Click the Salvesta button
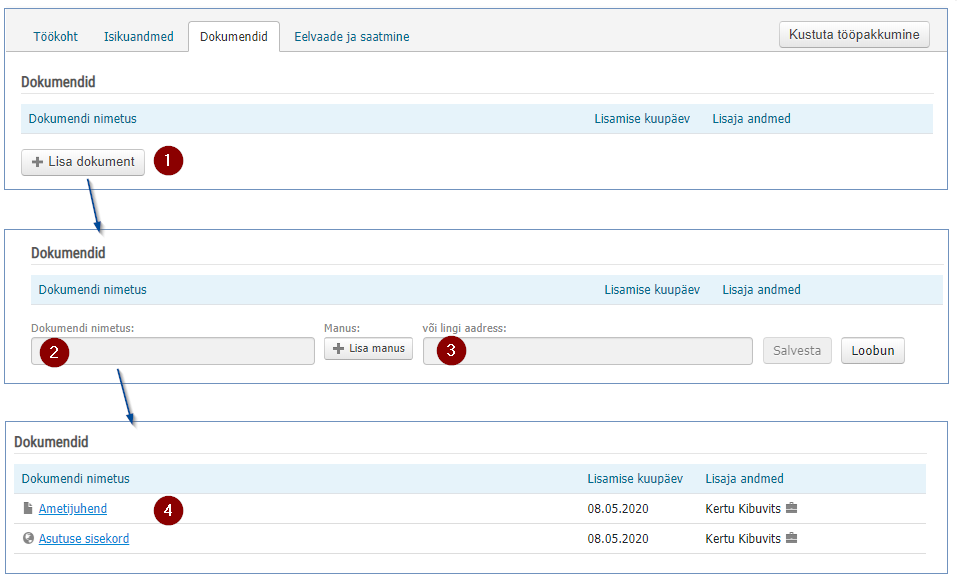Image resolution: width=957 pixels, height=586 pixels. pyautogui.click(x=797, y=350)
